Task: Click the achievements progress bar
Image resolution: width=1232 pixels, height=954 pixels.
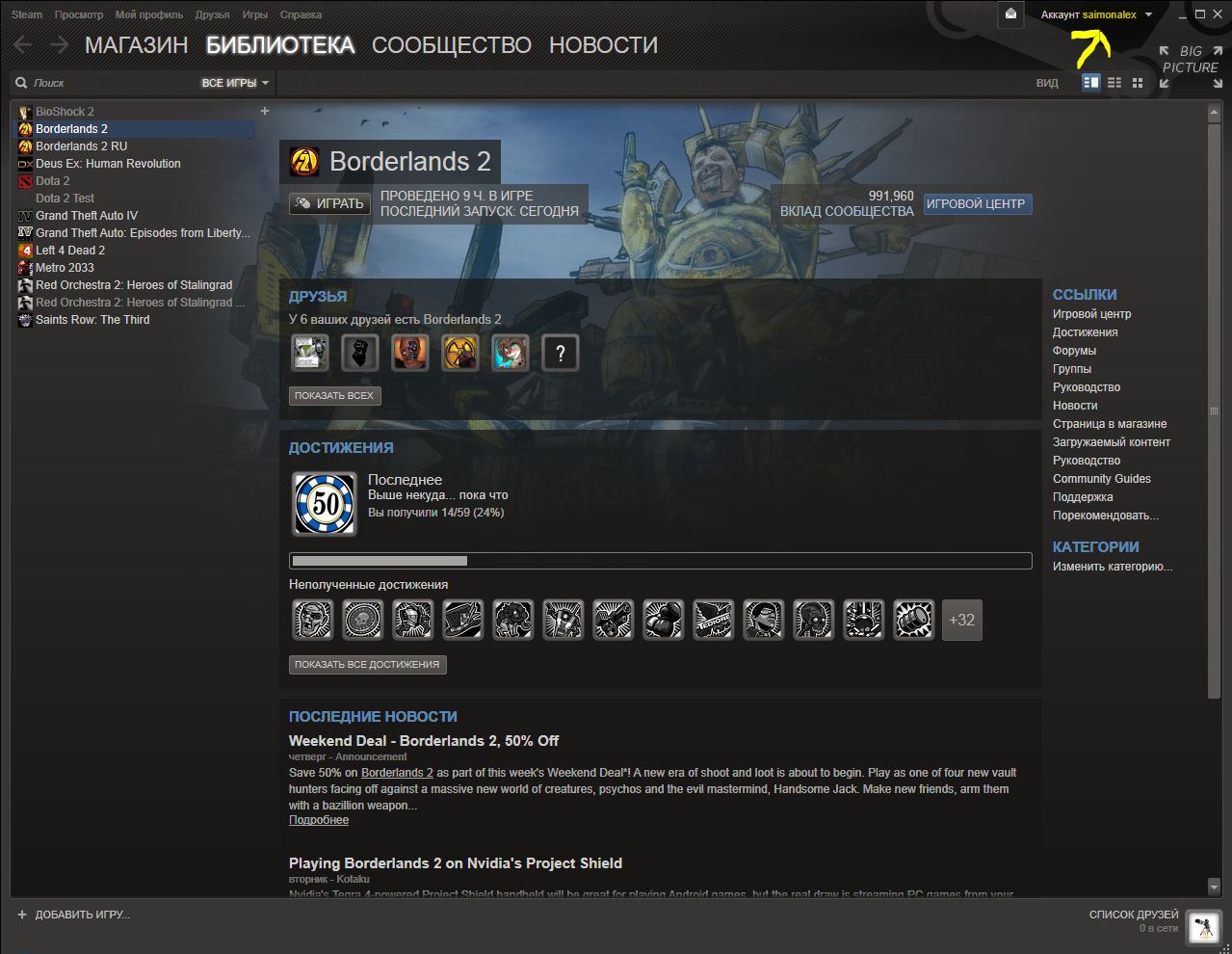Action: coord(660,561)
